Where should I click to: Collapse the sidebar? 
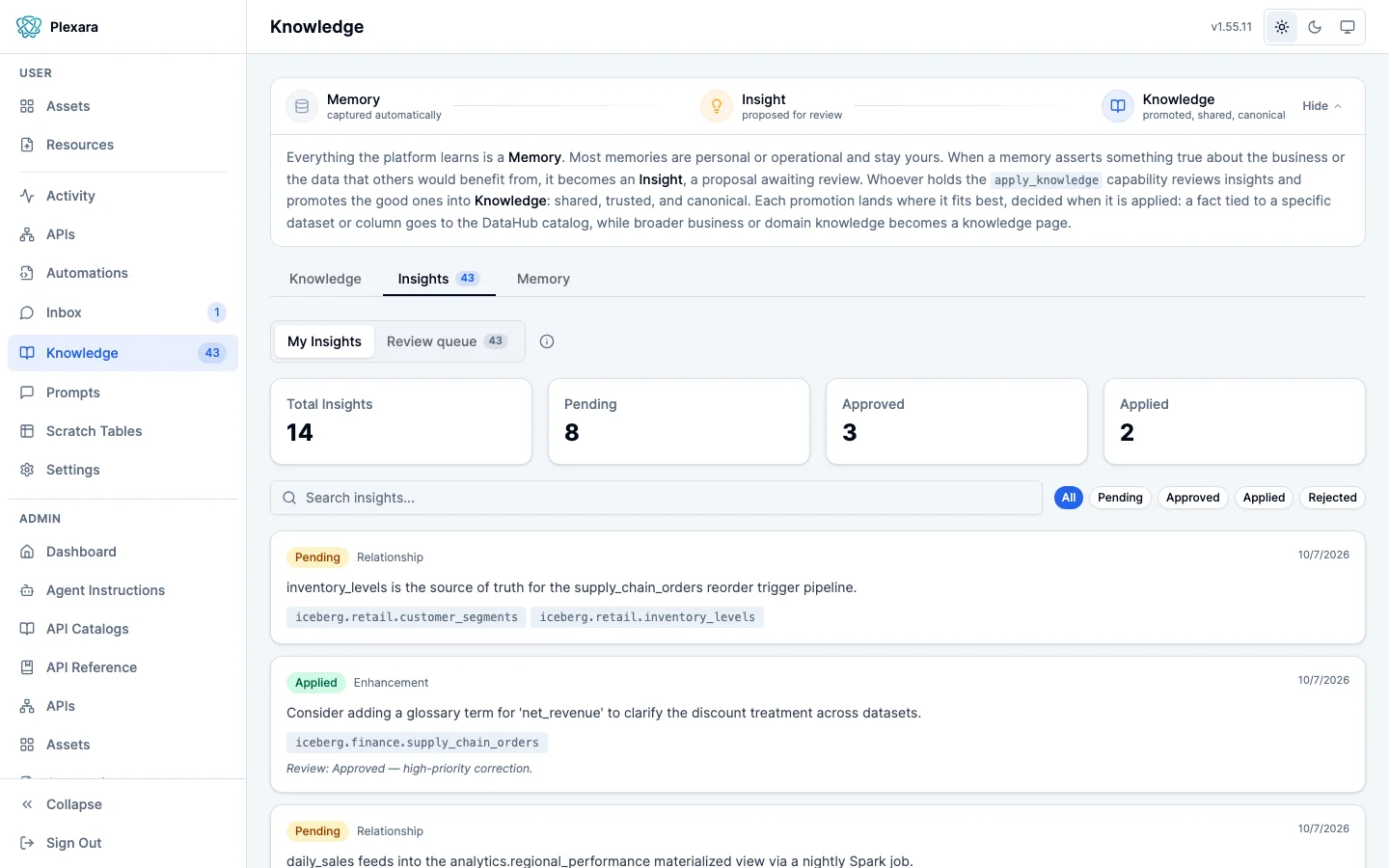[x=123, y=804]
